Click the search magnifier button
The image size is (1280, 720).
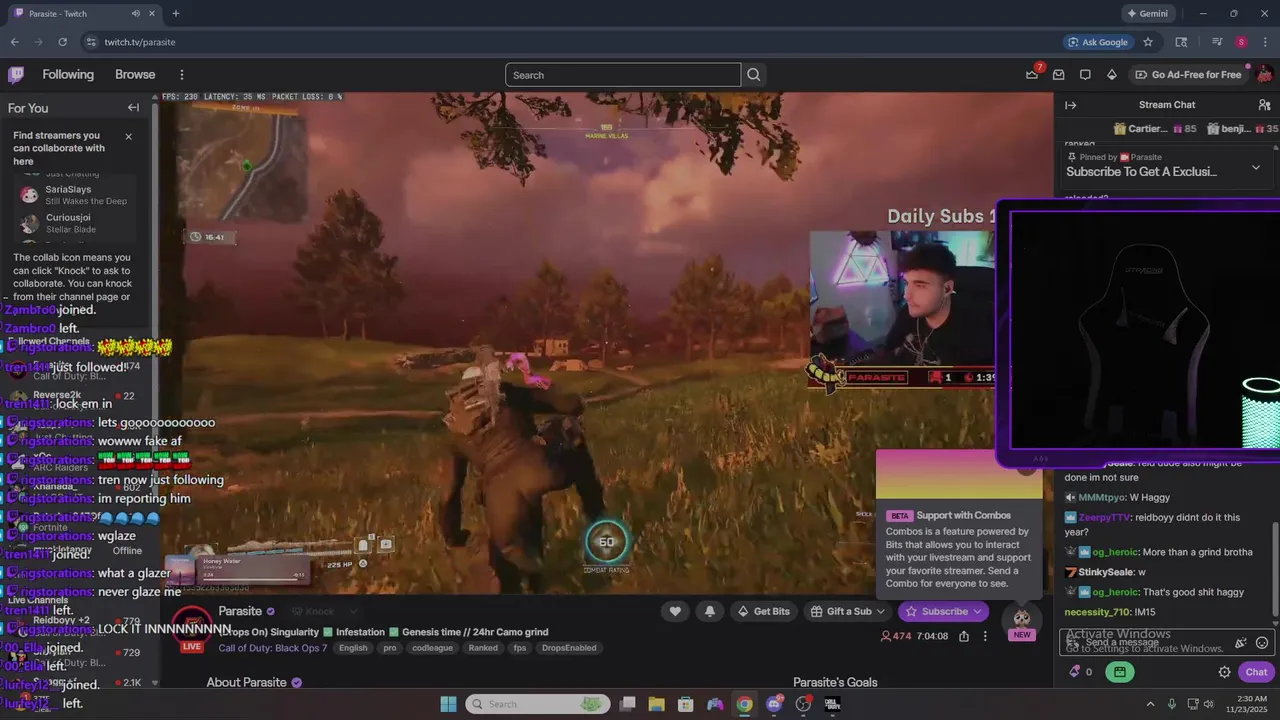coord(754,75)
